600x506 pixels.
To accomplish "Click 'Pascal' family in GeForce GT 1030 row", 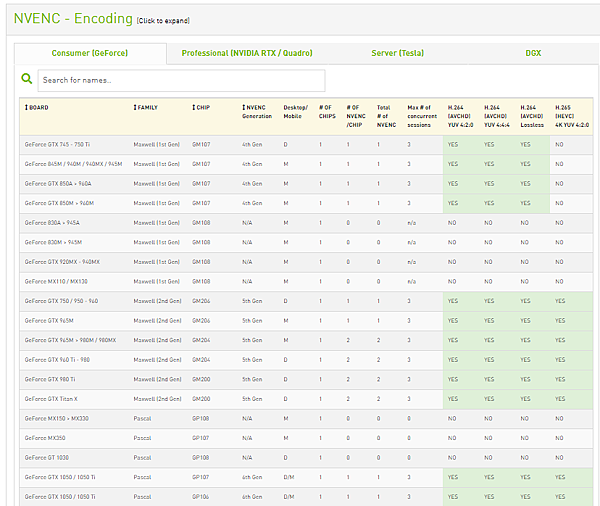I will click(x=142, y=458).
